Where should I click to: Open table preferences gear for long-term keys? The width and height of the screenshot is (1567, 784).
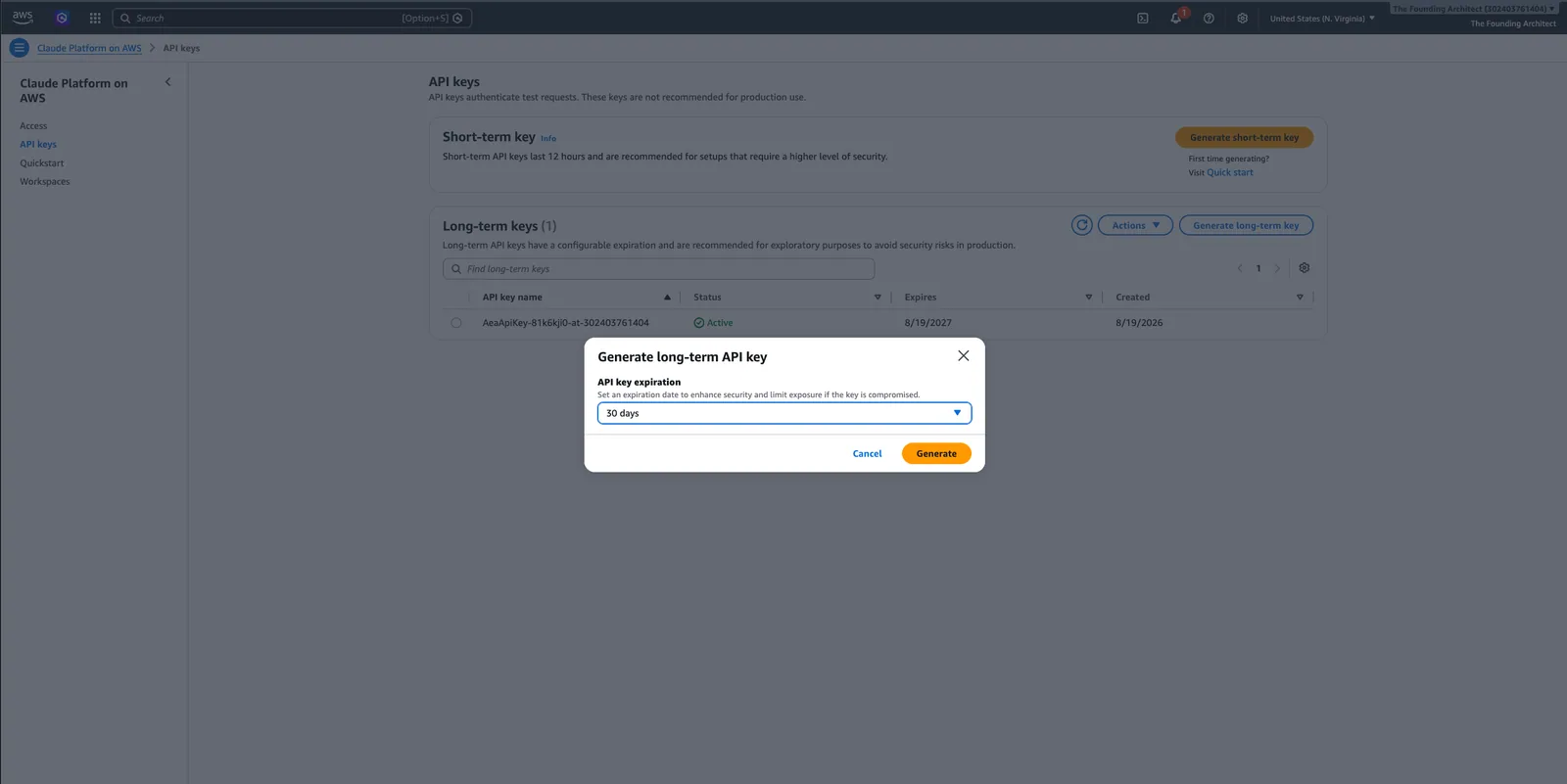point(1305,268)
